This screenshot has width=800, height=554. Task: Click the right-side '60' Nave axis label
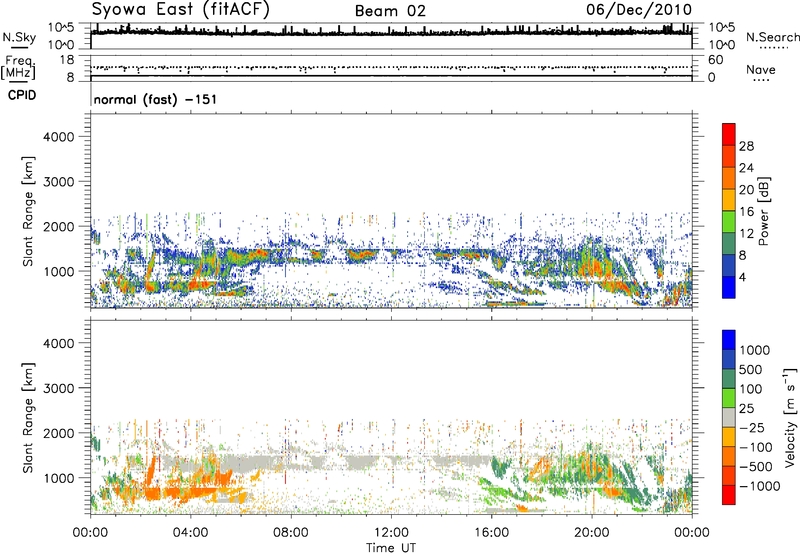pyautogui.click(x=715, y=60)
